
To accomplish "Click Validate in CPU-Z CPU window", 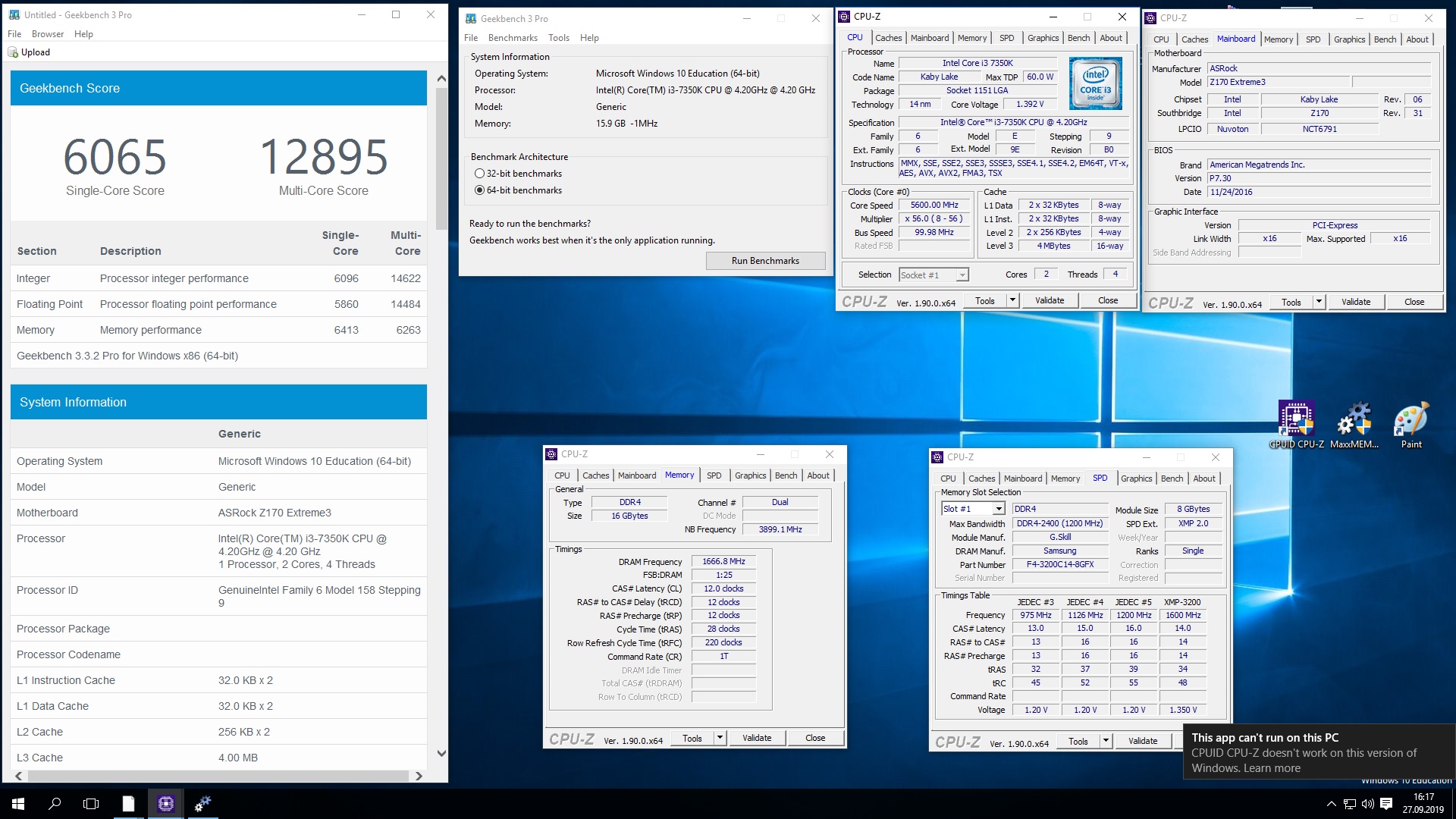I will [1050, 300].
